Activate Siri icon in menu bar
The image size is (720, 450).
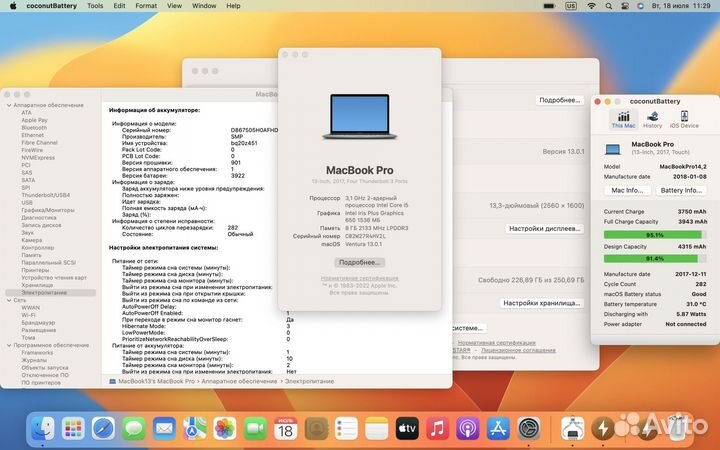pyautogui.click(x=641, y=6)
